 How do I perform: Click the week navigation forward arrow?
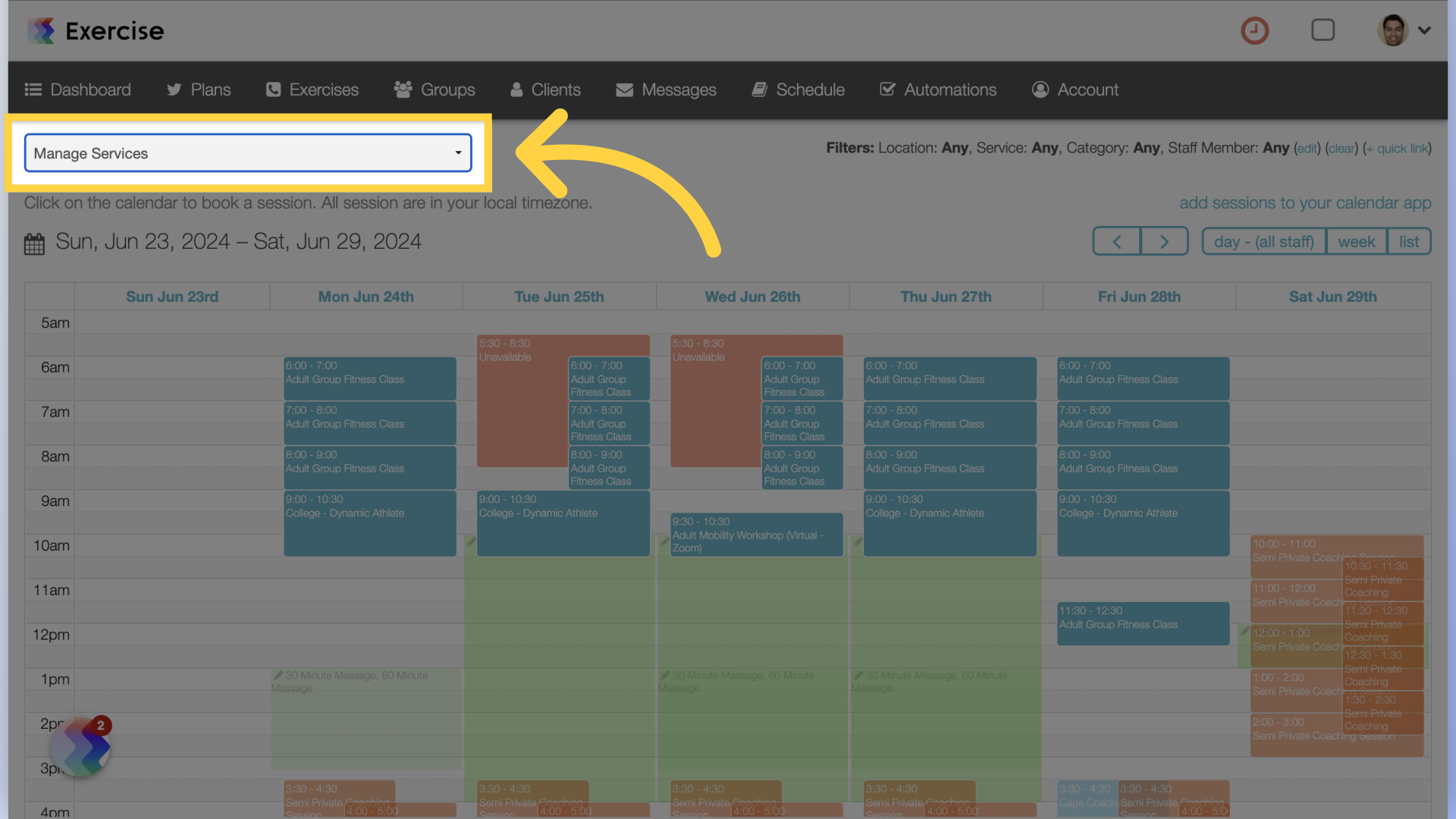pyautogui.click(x=1164, y=240)
